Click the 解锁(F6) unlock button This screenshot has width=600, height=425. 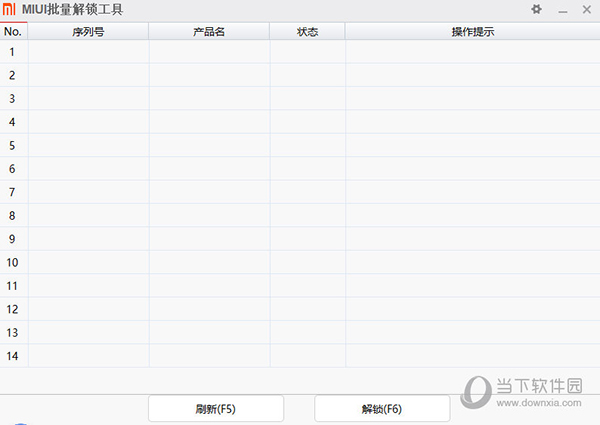(382, 409)
